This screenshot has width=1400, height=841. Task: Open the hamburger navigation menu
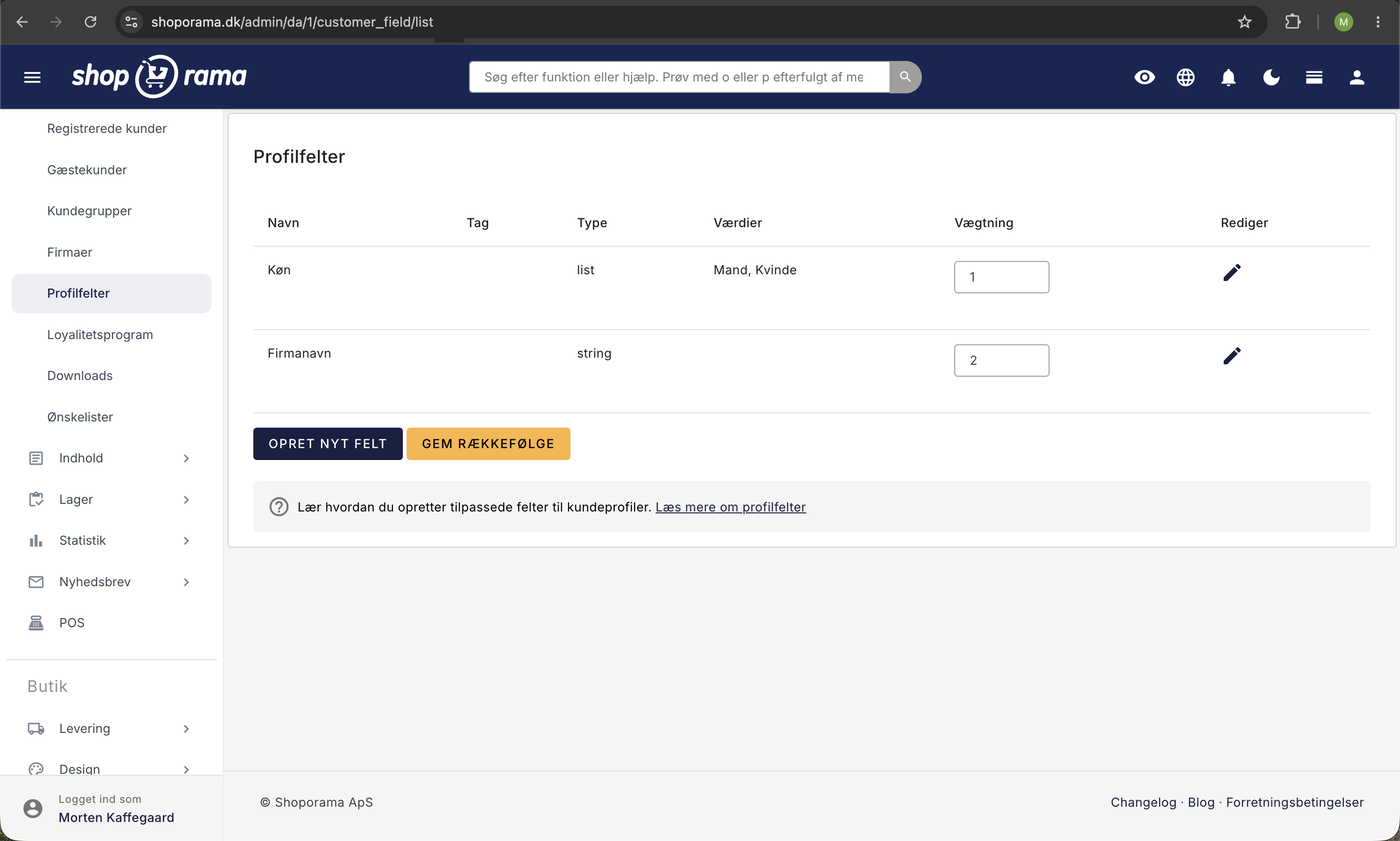(x=32, y=77)
